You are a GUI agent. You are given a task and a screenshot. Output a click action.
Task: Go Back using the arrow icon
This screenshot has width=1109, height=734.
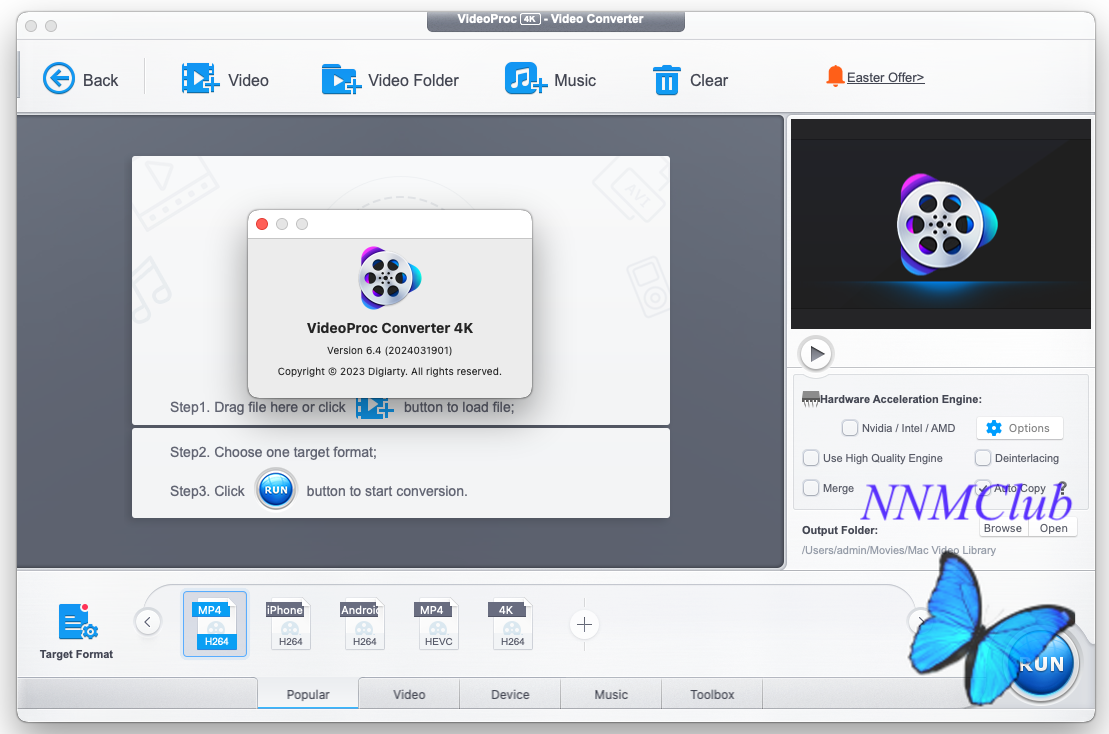click(59, 78)
